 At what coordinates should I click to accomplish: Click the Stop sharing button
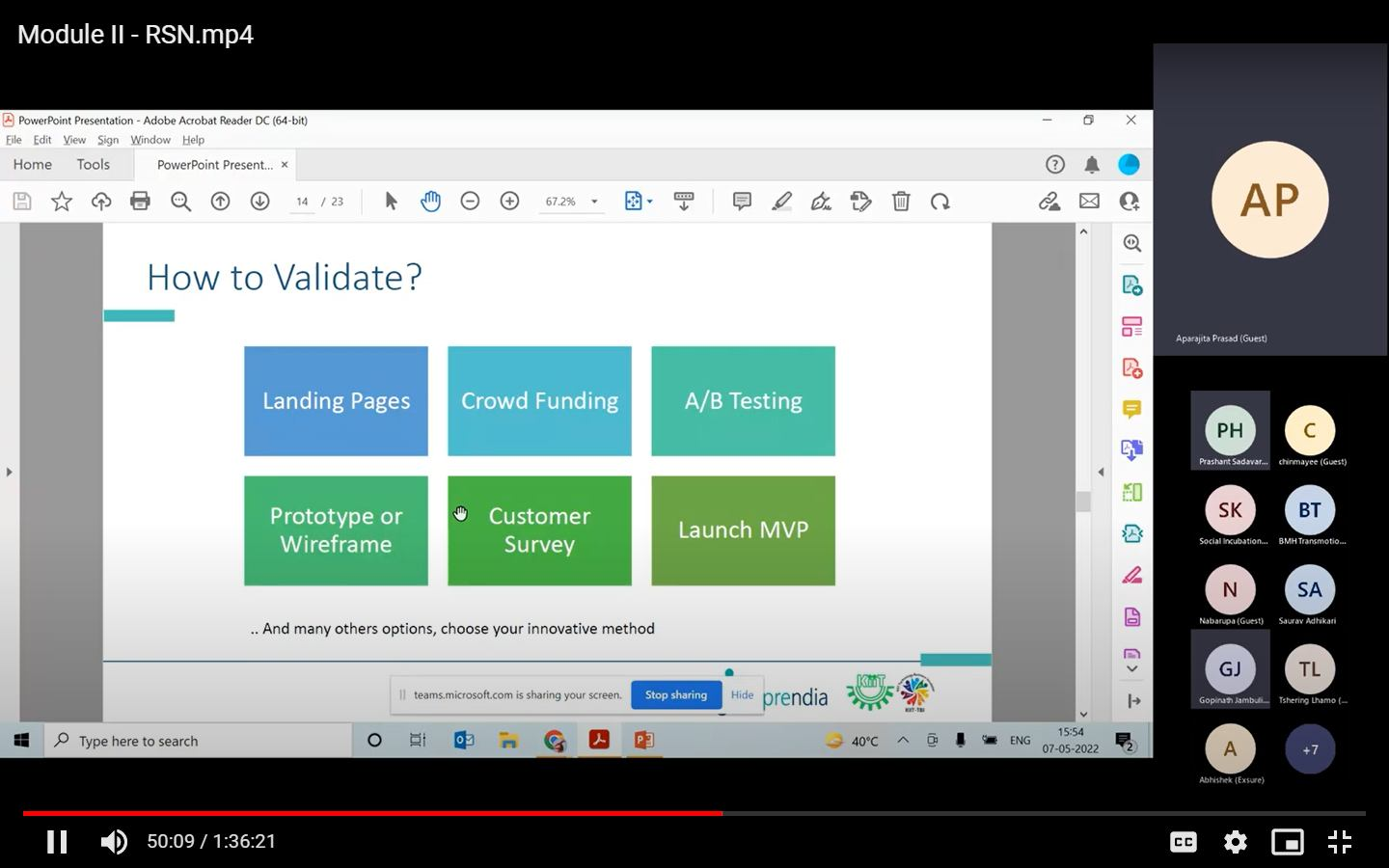(x=676, y=694)
